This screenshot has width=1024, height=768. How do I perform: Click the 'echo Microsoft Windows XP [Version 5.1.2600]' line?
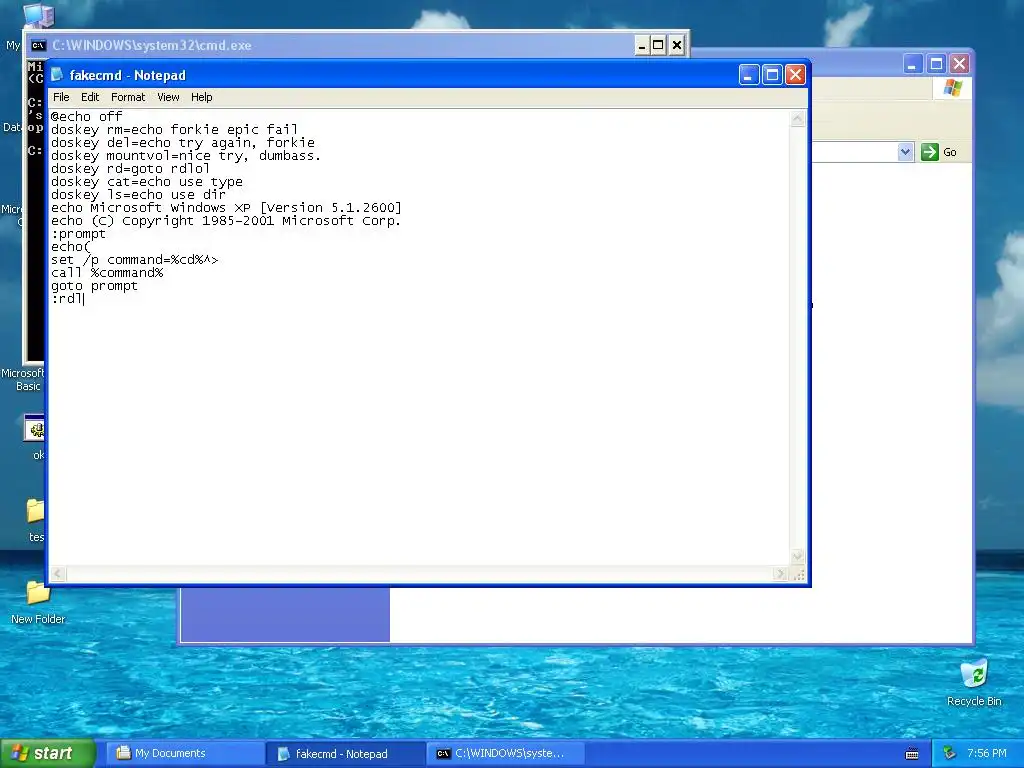226,208
